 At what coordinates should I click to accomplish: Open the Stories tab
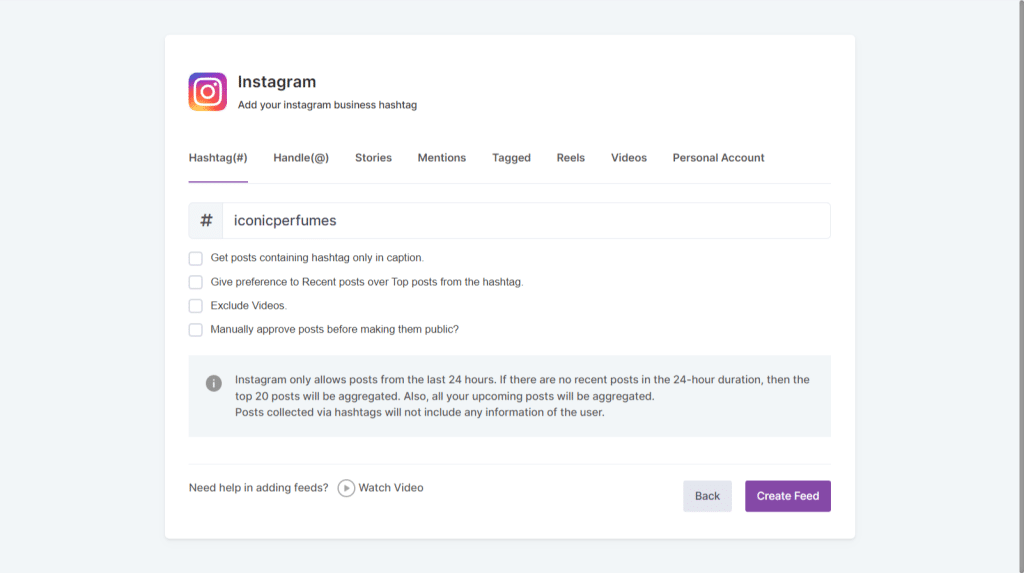[x=373, y=158]
